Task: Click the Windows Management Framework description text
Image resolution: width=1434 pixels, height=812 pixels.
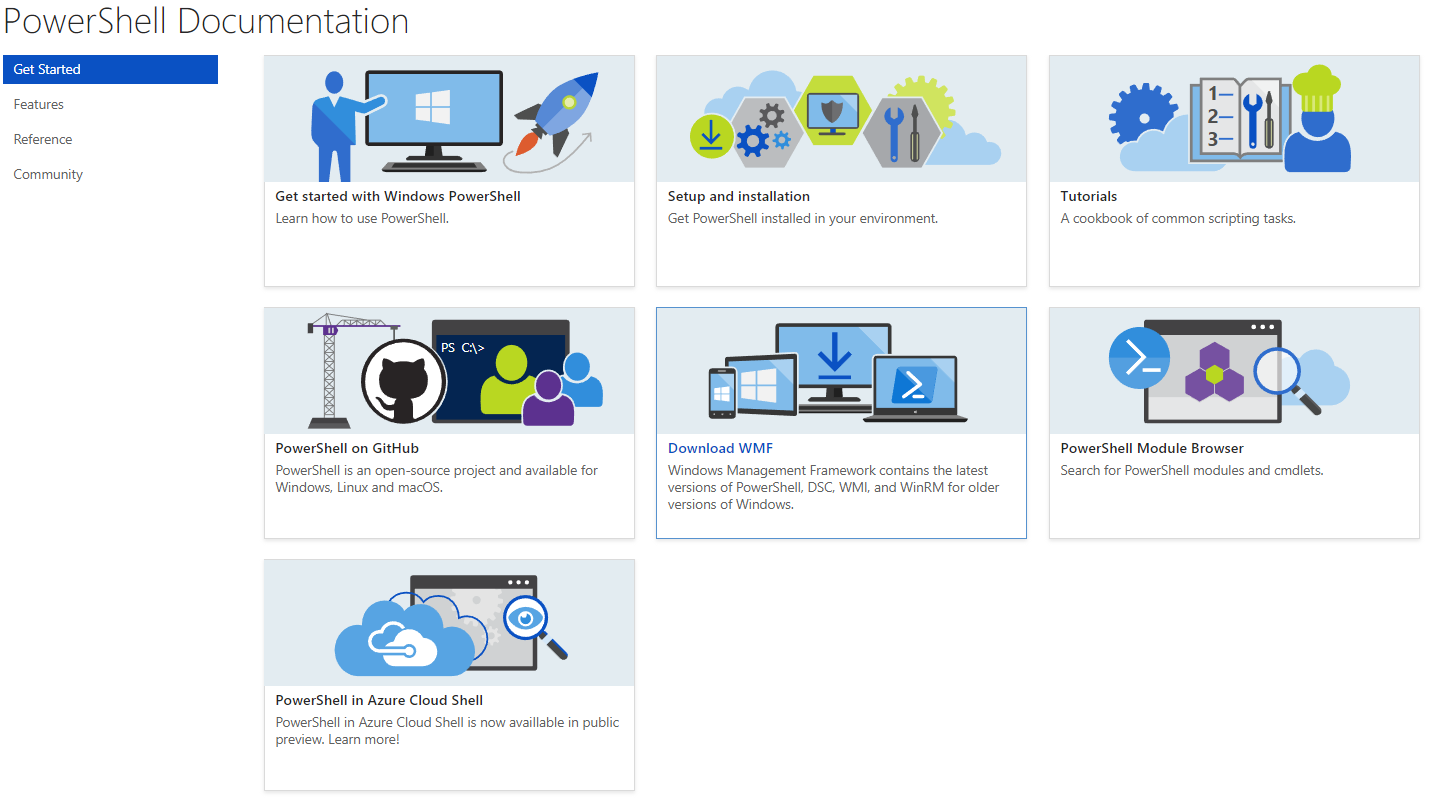Action: click(x=834, y=487)
